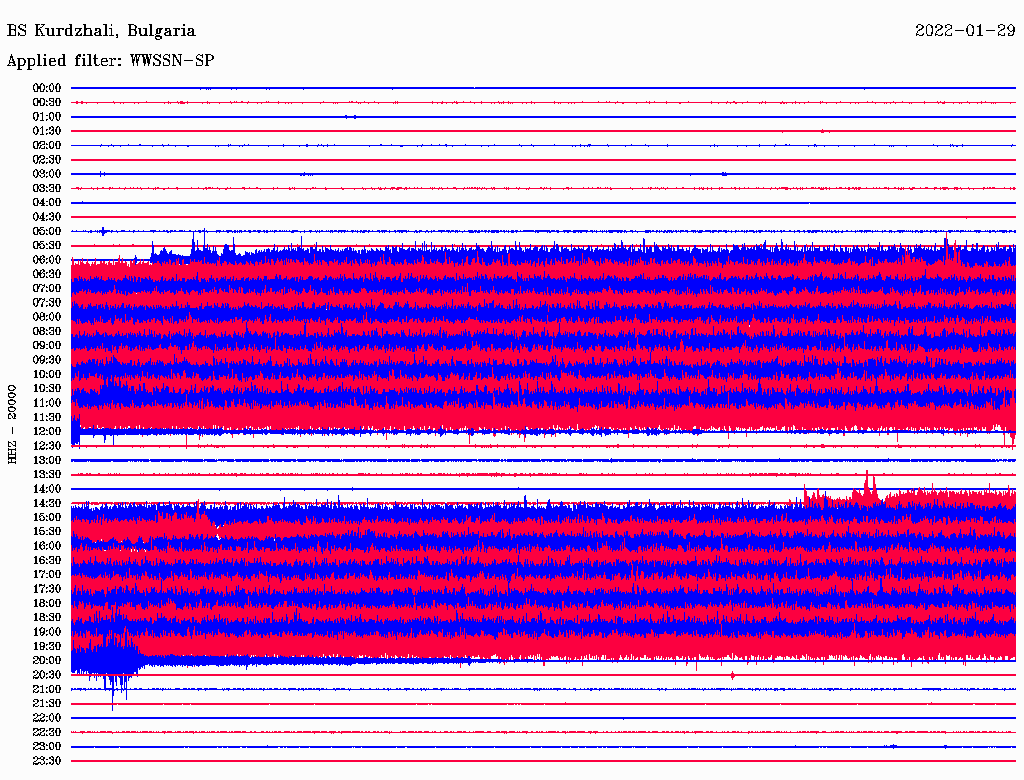Image resolution: width=1024 pixels, height=780 pixels.
Task: Select the 23:00 time label
Action: pyautogui.click(x=47, y=746)
